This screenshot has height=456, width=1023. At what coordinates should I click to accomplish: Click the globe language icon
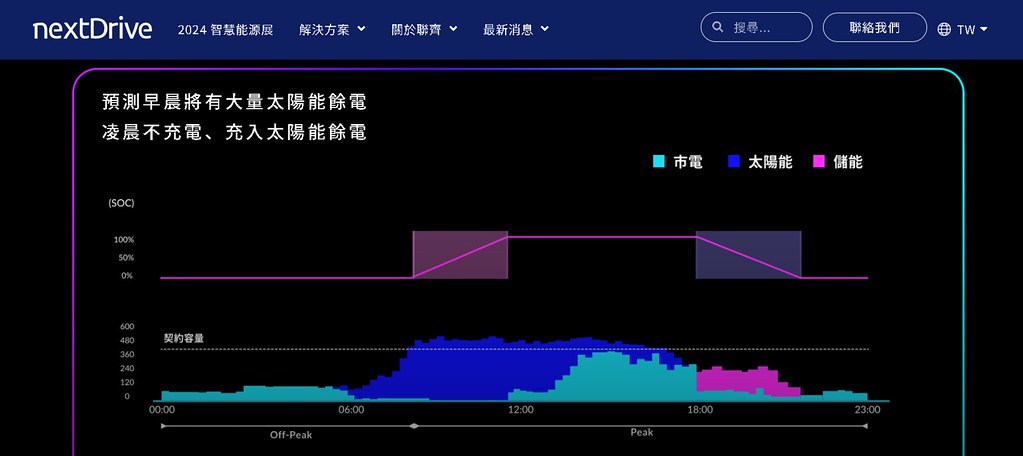[x=943, y=29]
